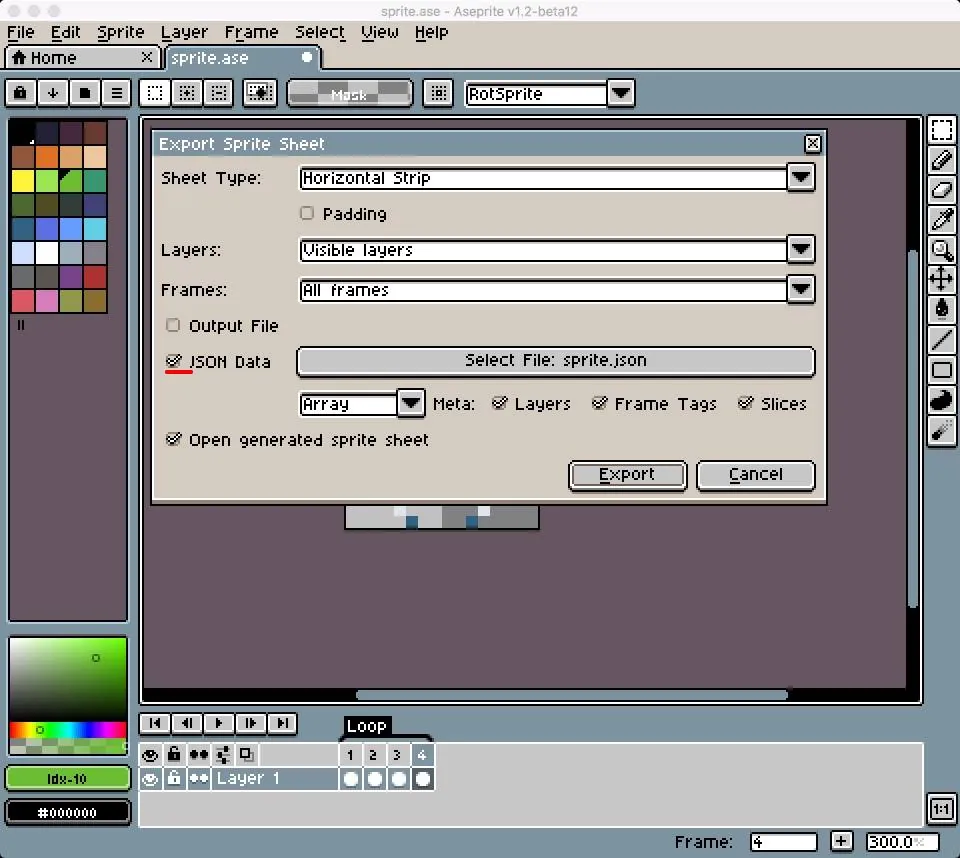960x858 pixels.
Task: Select the Contour tool
Action: 942,399
